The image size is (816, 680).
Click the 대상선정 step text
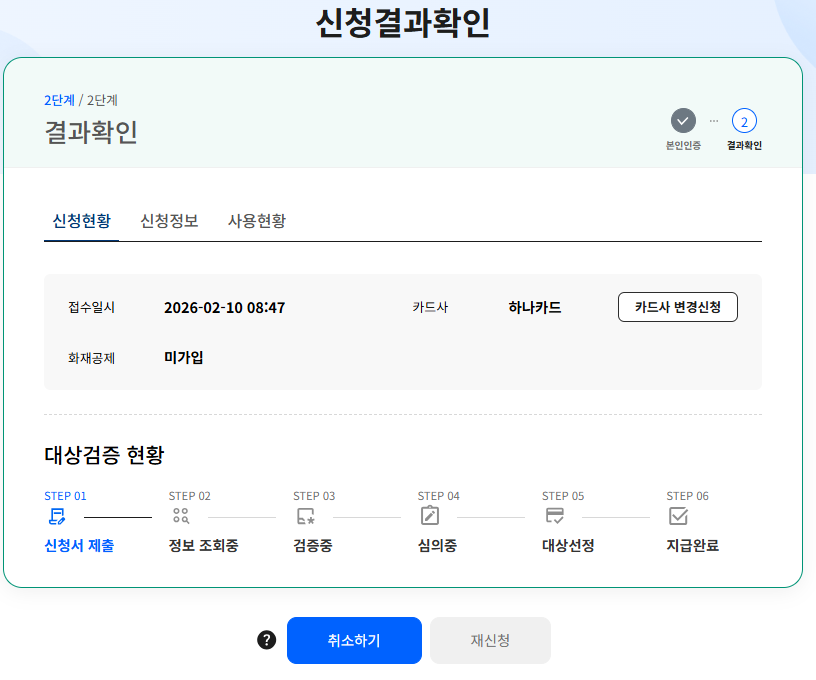click(568, 545)
